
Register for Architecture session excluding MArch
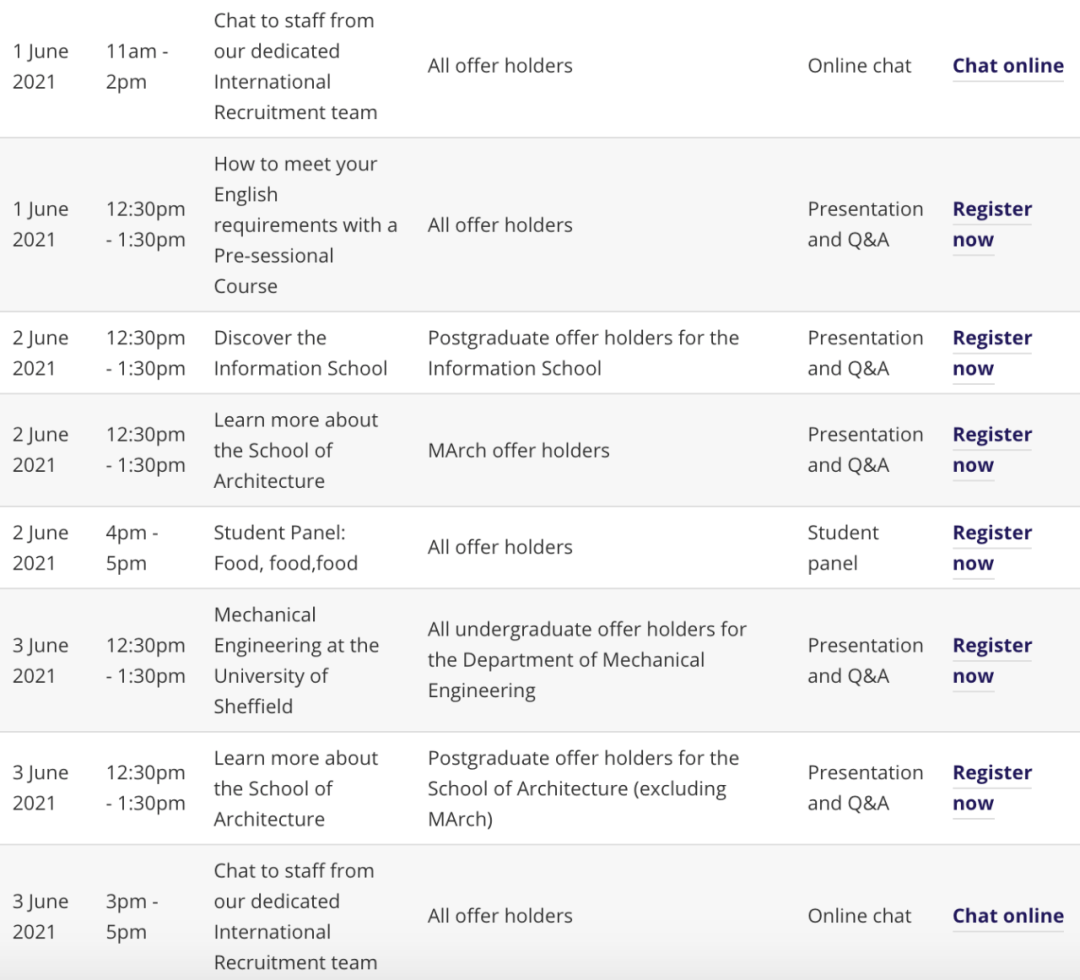(x=991, y=788)
